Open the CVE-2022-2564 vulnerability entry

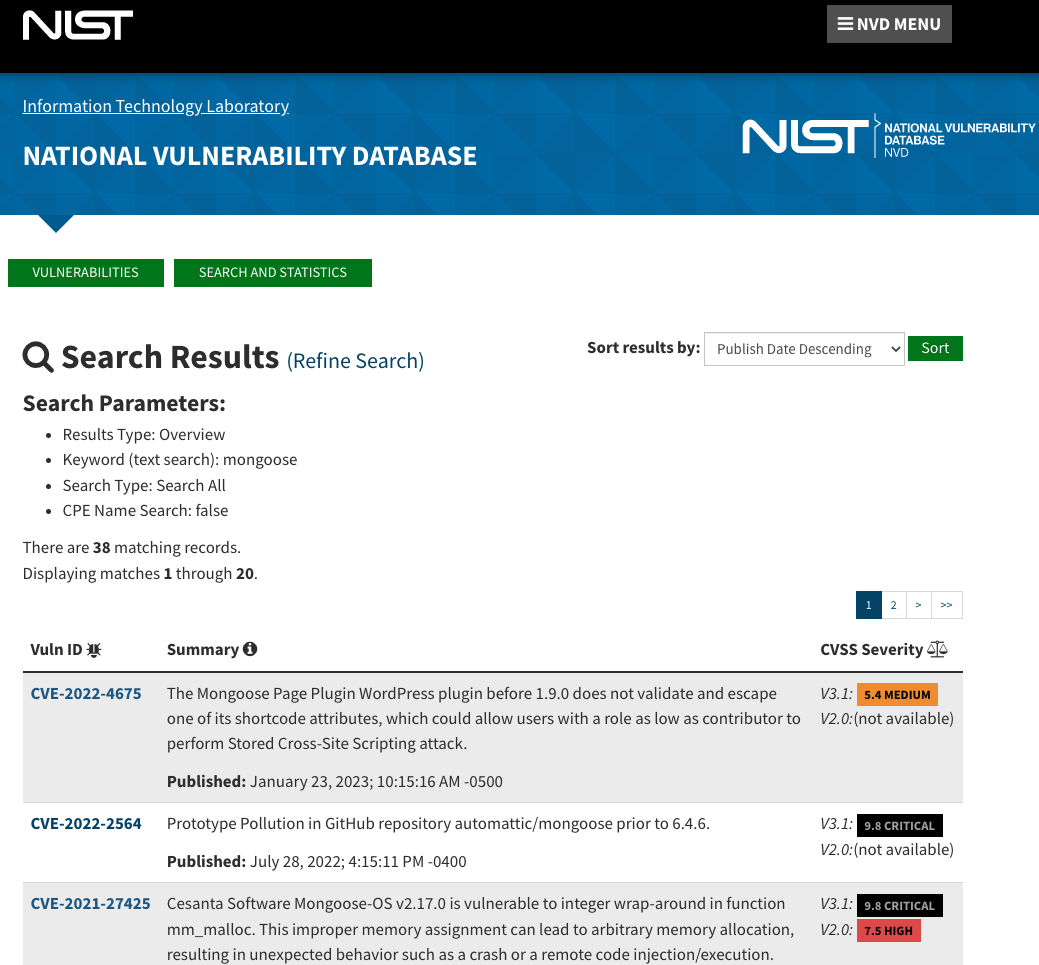[86, 824]
